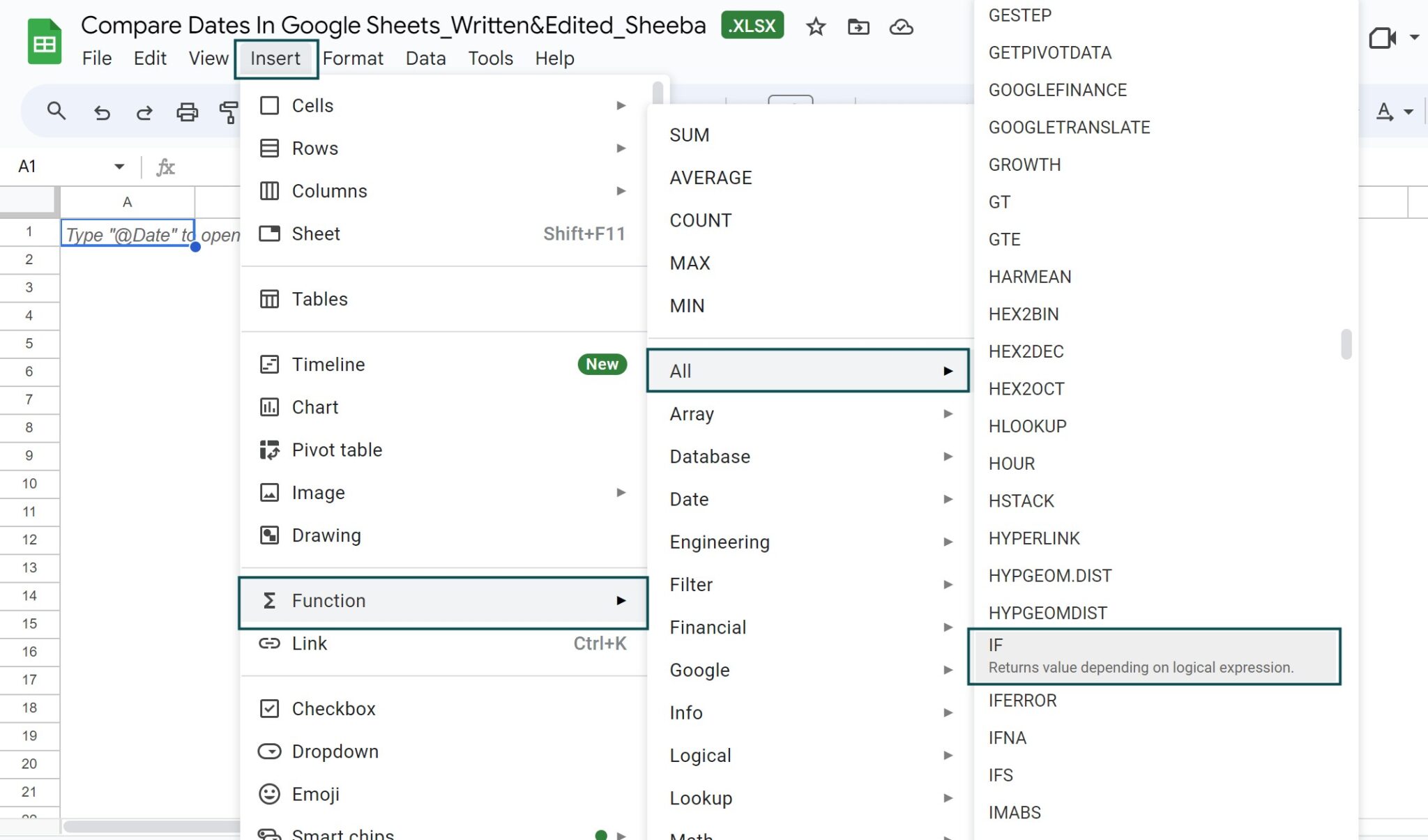Select HLOOKUP from function list

coord(1157,426)
